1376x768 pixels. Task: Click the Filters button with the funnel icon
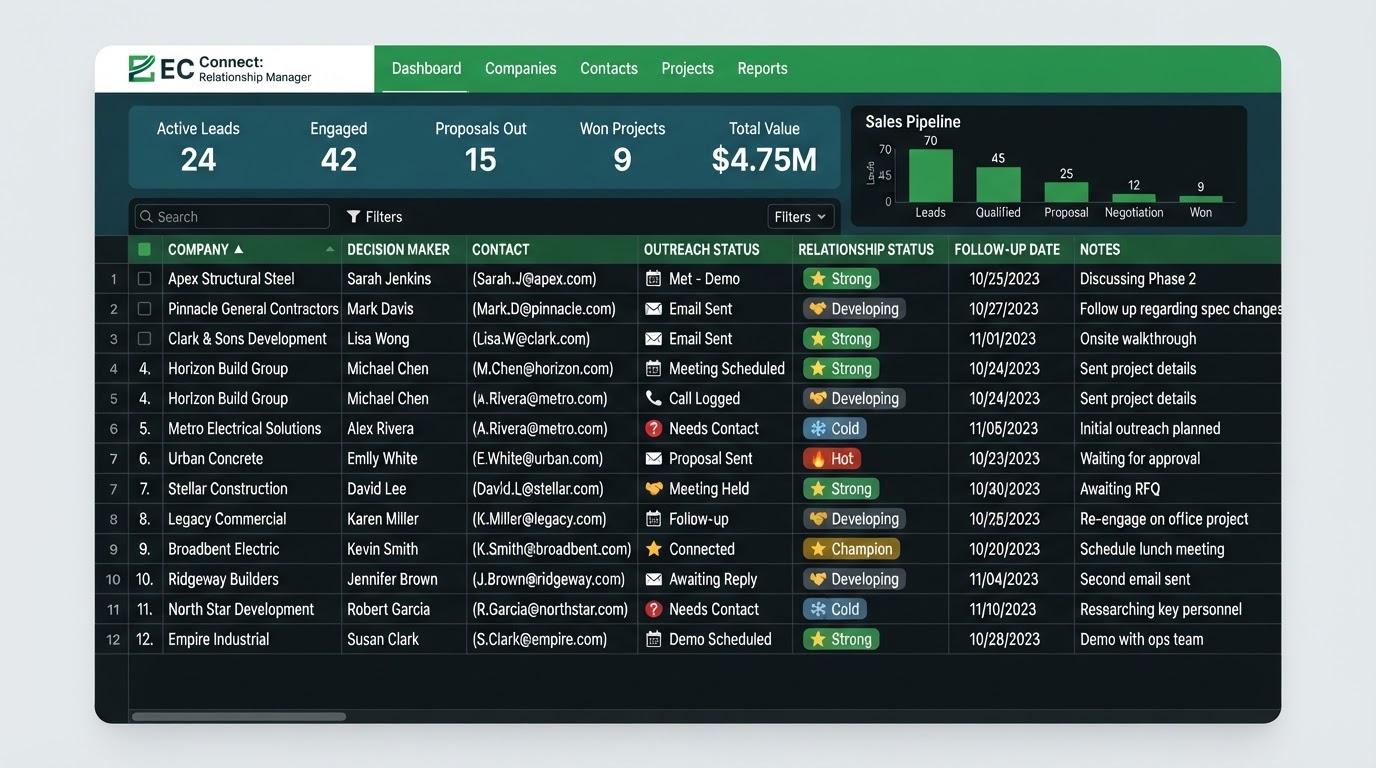coord(374,217)
